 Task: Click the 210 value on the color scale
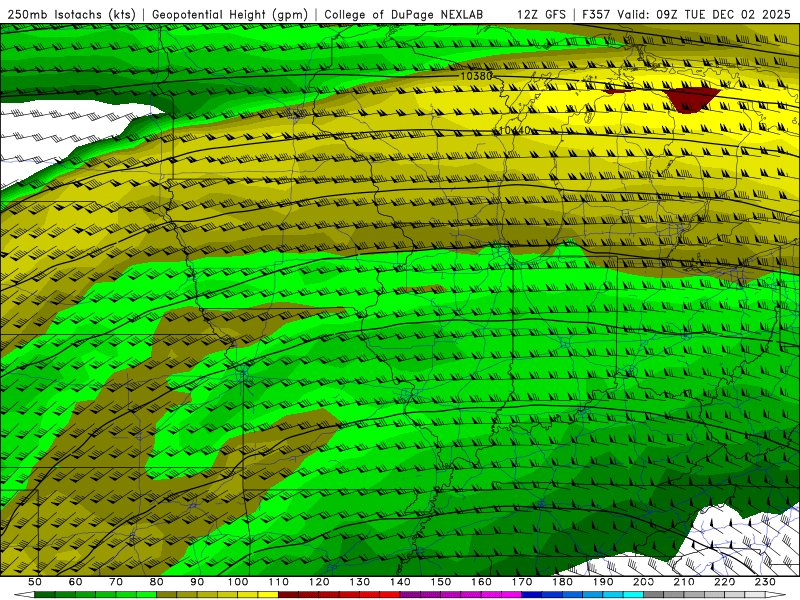[x=685, y=582]
